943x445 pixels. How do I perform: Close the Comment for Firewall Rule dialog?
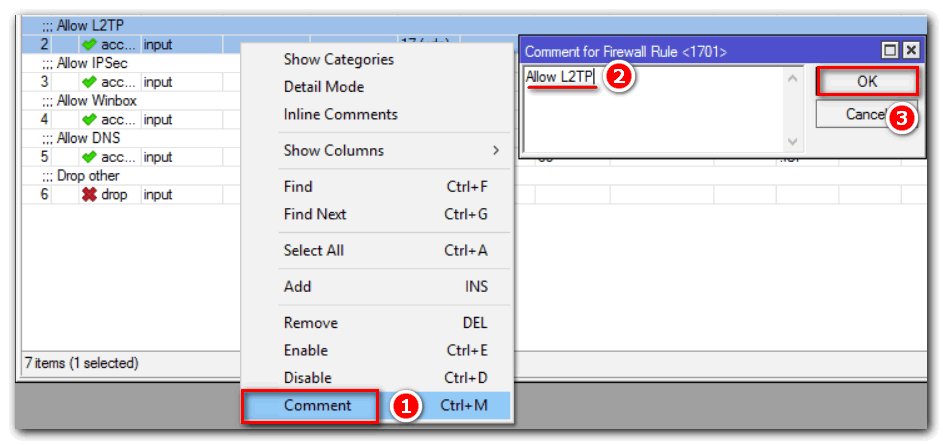[x=909, y=50]
